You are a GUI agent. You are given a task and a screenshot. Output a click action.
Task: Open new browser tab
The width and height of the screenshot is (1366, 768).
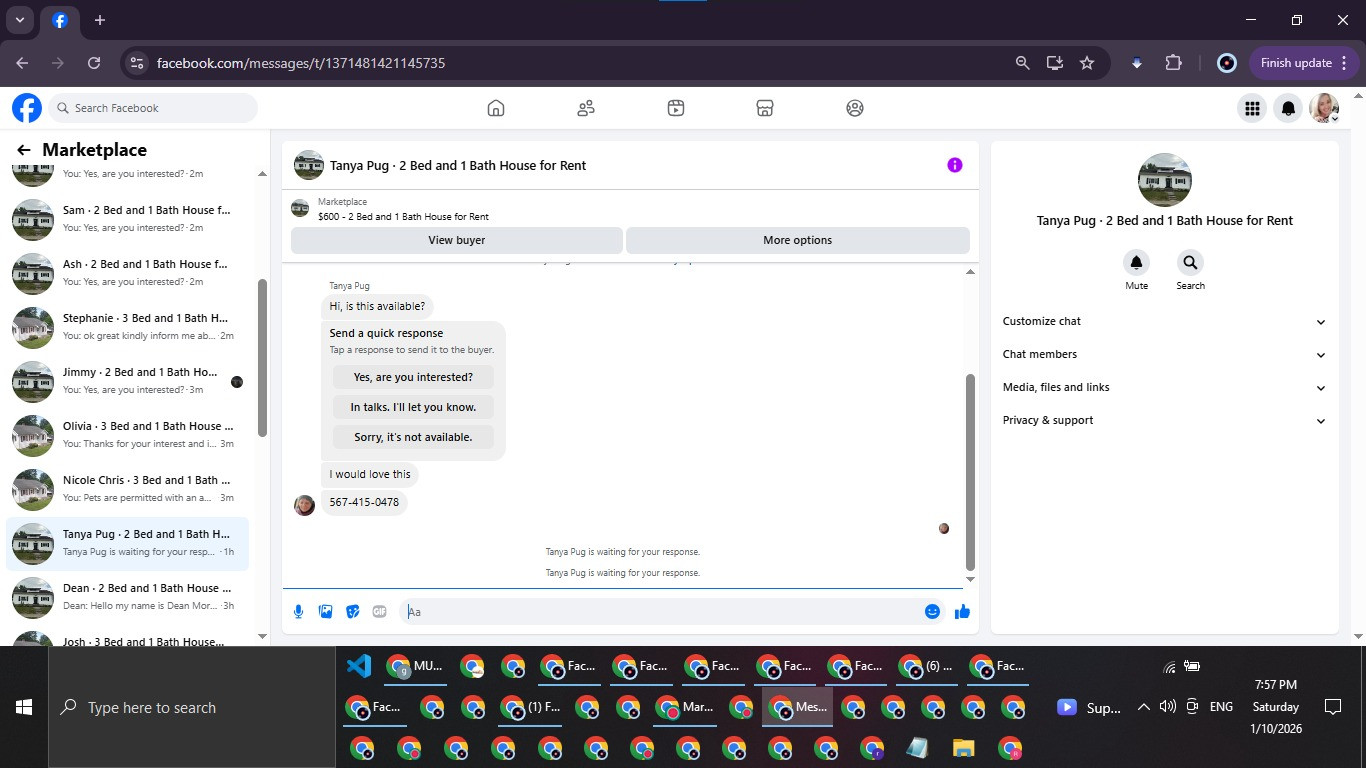click(x=100, y=20)
